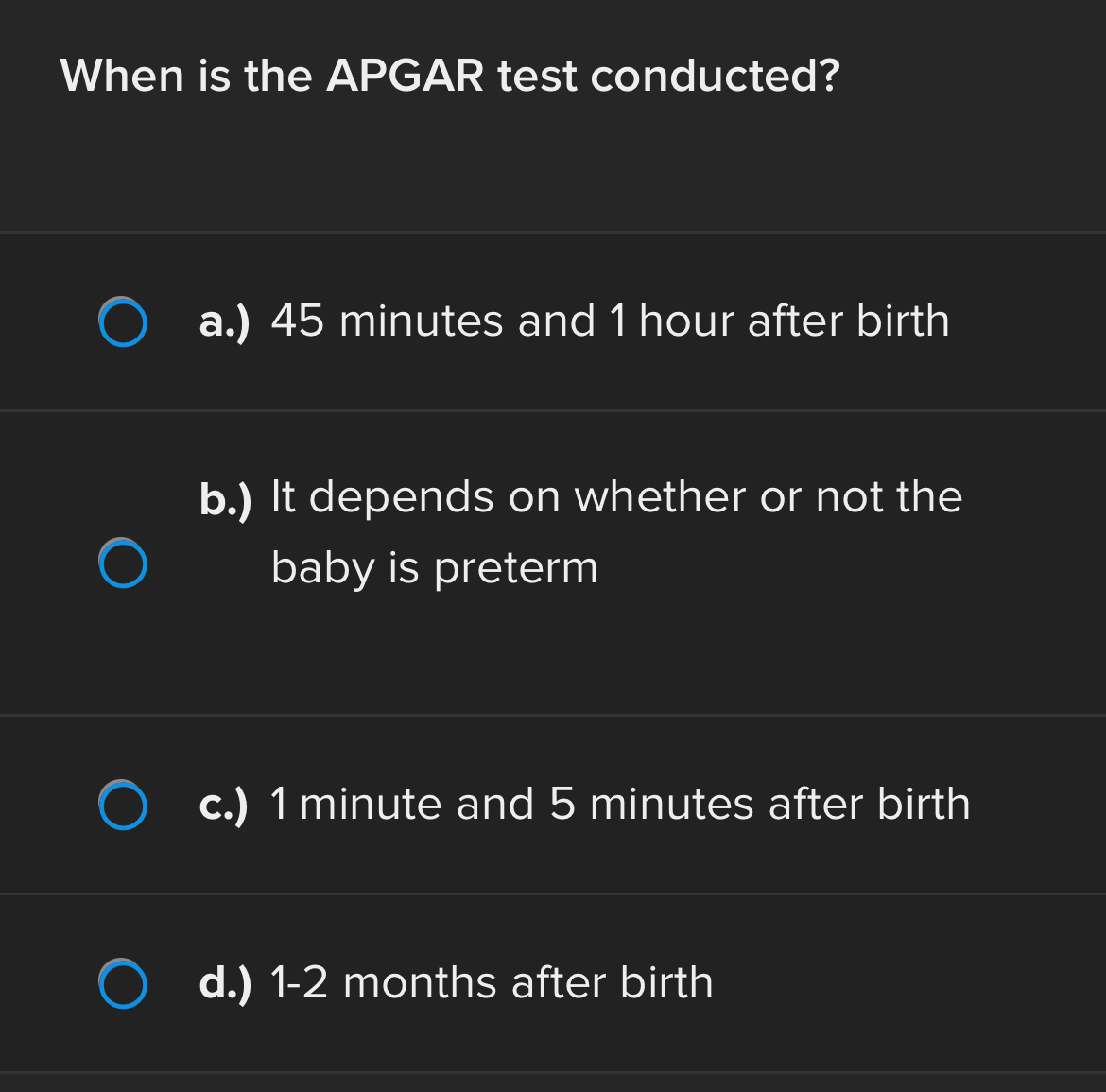1106x1092 pixels.
Task: Select radio button for option b.)
Action: click(x=123, y=563)
